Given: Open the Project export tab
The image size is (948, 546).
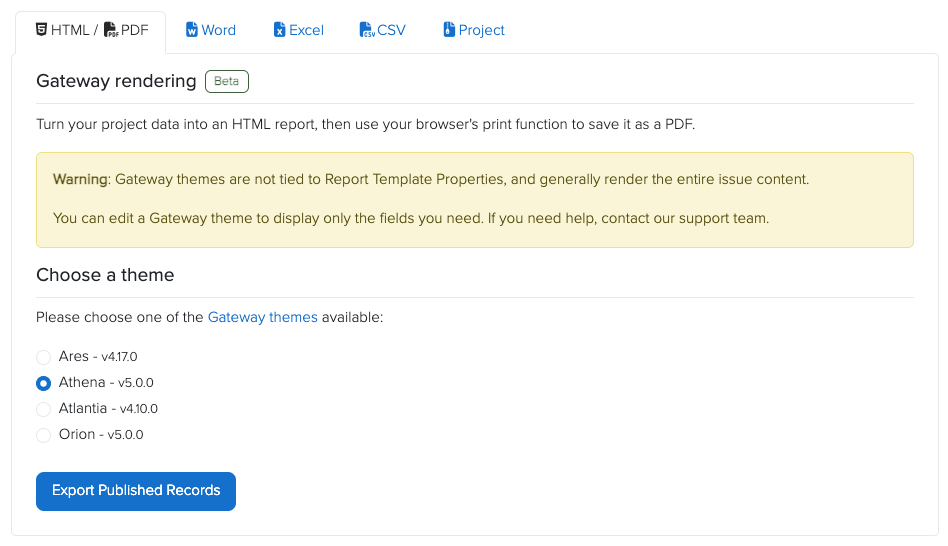Looking at the screenshot, I should click(474, 30).
